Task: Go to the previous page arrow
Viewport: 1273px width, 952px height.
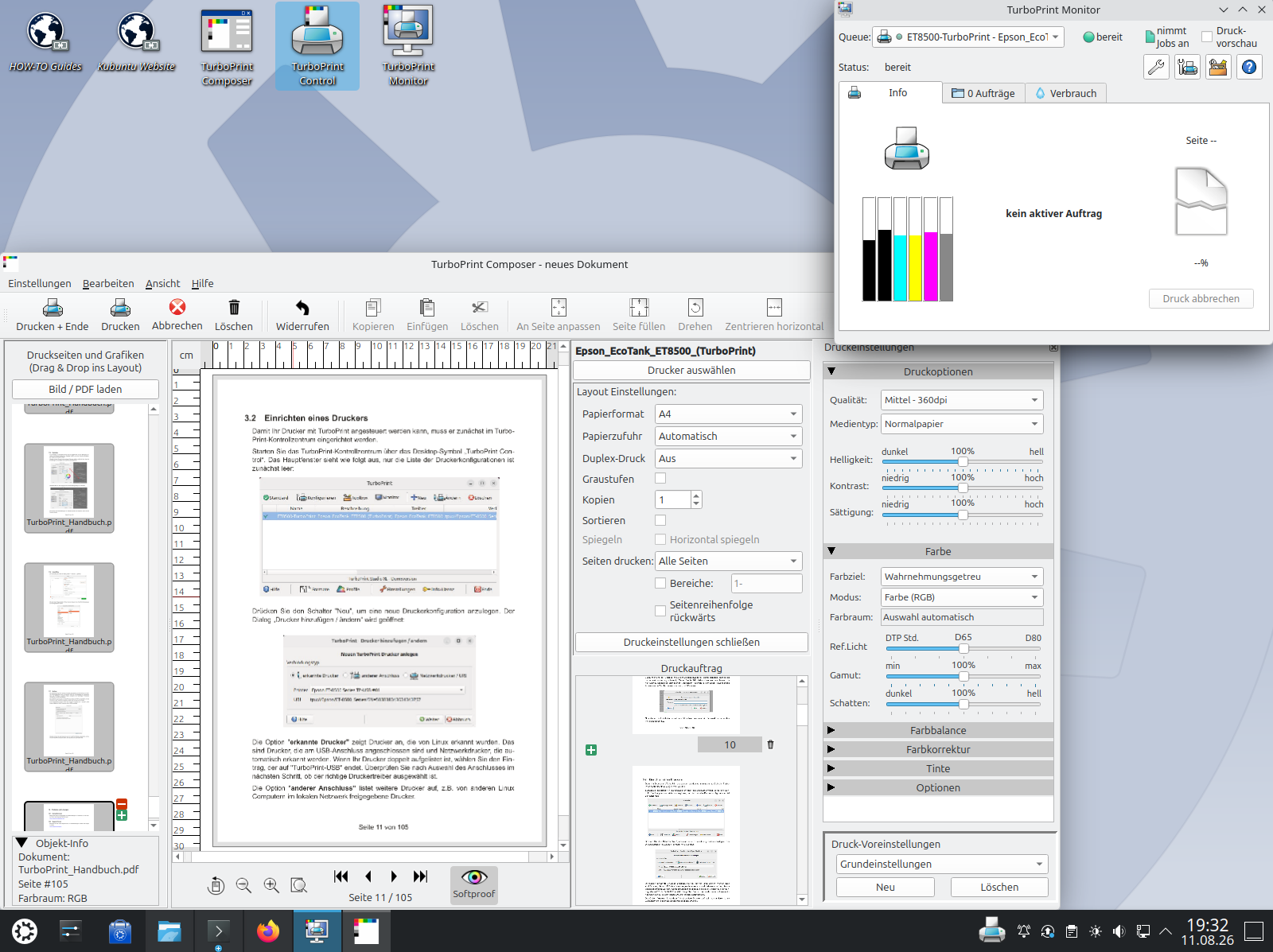Action: click(368, 876)
